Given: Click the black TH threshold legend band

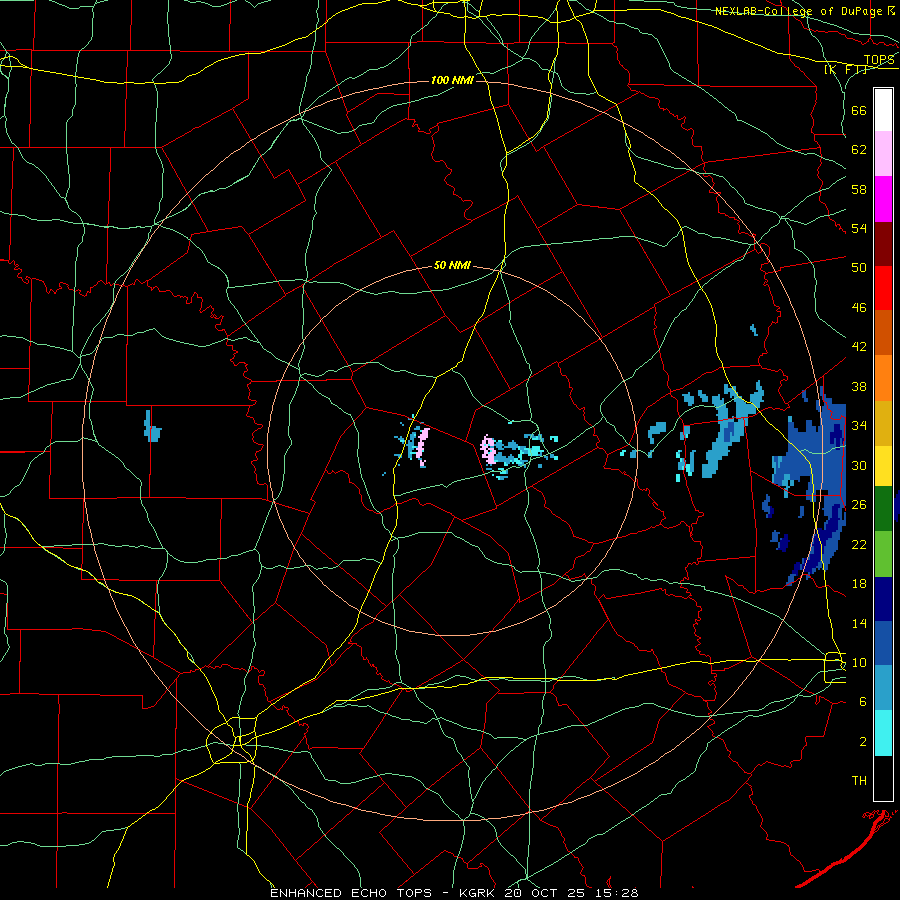Looking at the screenshot, I should [x=883, y=778].
